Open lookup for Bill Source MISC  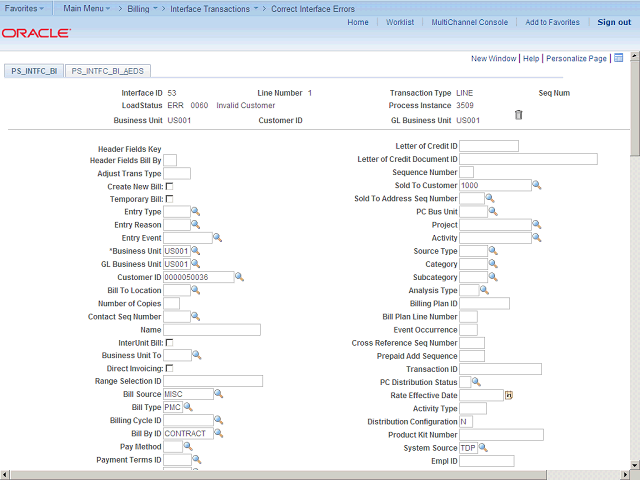(219, 394)
